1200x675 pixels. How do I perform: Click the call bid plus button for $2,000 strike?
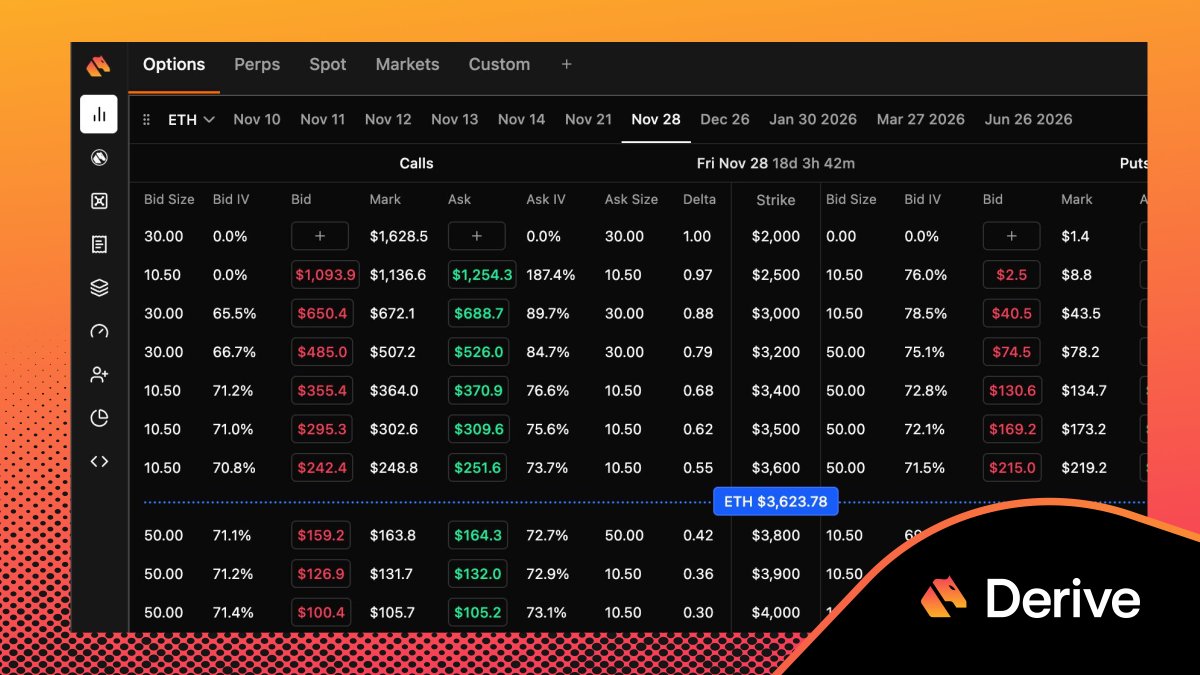pos(320,236)
